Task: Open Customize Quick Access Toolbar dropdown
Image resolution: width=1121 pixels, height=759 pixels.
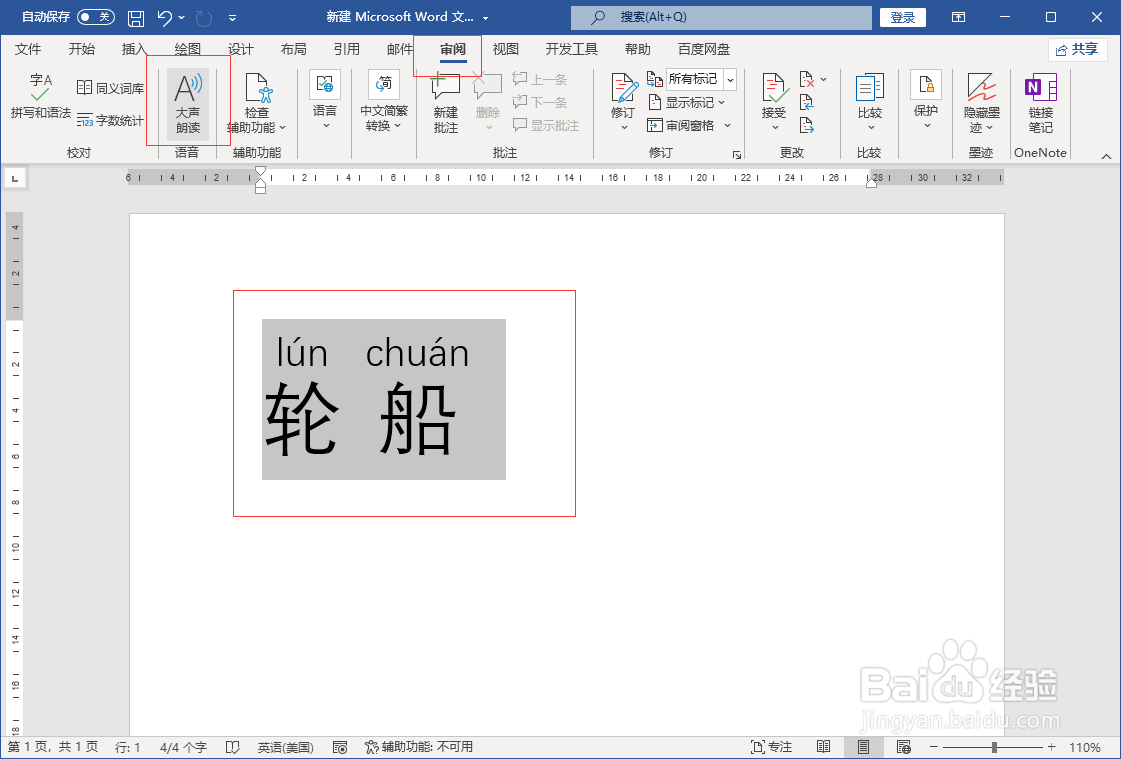Action: tap(232, 17)
